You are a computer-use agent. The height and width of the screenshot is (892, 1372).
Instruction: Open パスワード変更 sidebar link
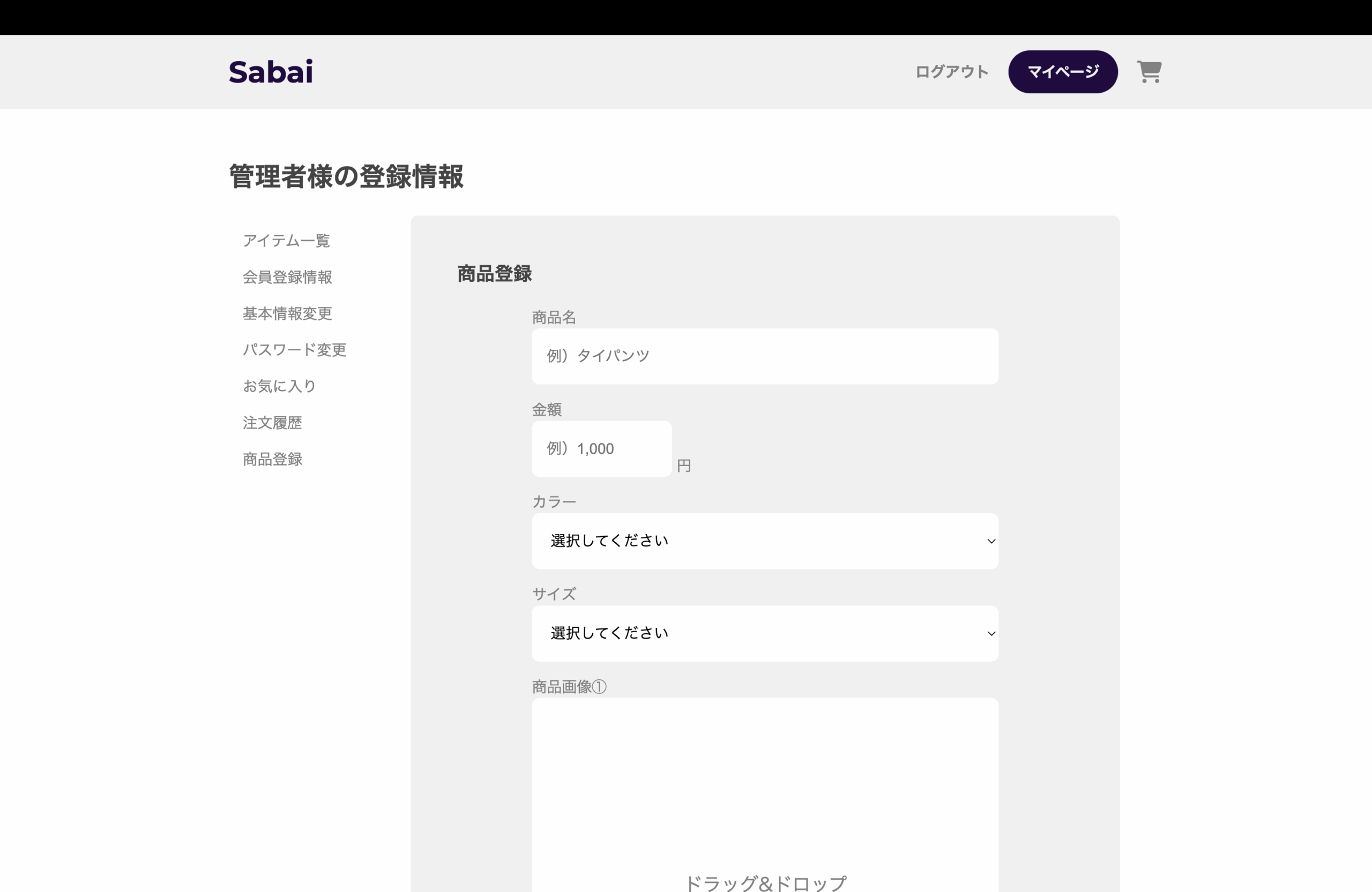coord(294,350)
